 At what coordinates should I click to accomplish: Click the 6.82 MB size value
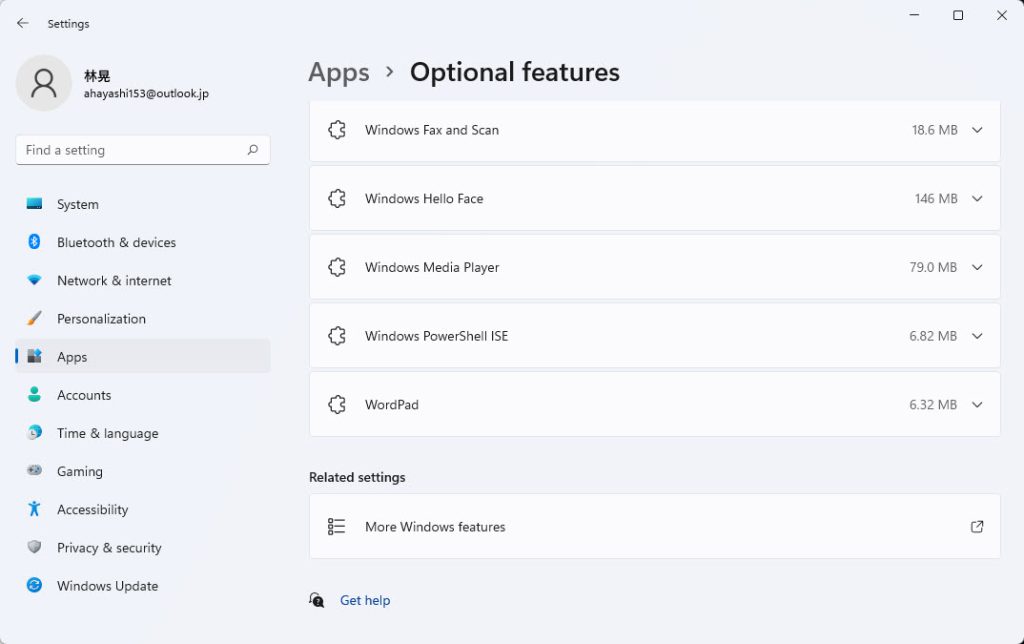933,336
